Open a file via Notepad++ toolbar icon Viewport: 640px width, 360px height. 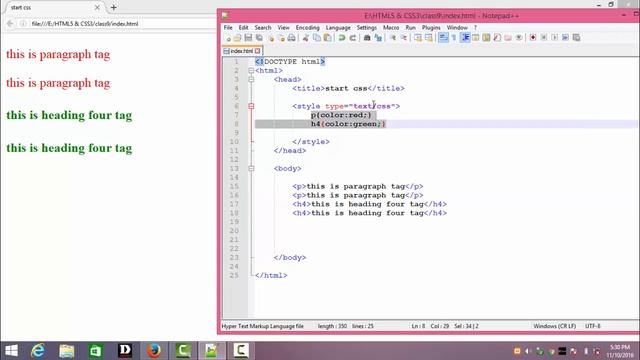[x=238, y=38]
